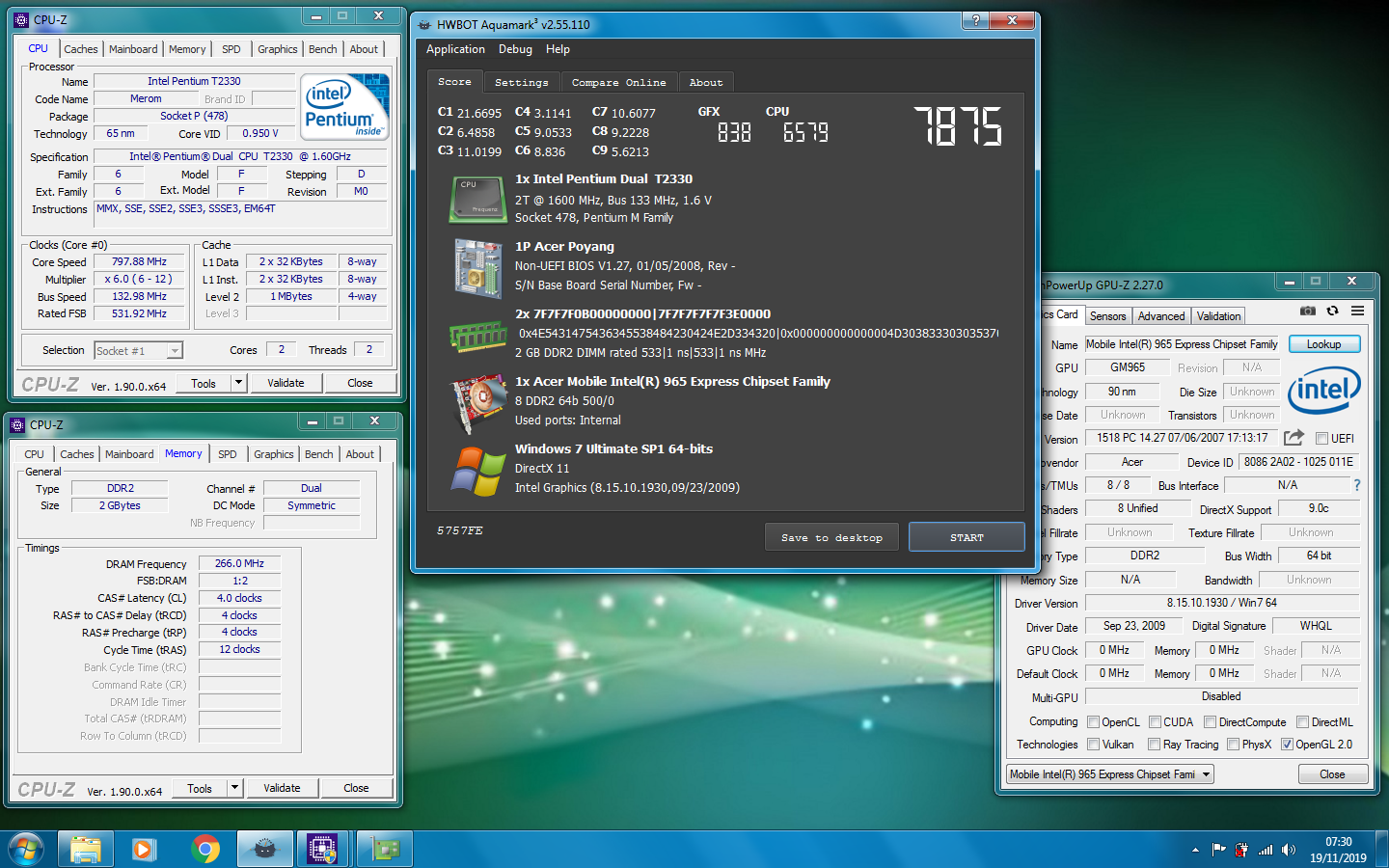Click Lookup button in GPU-Z

1323,344
